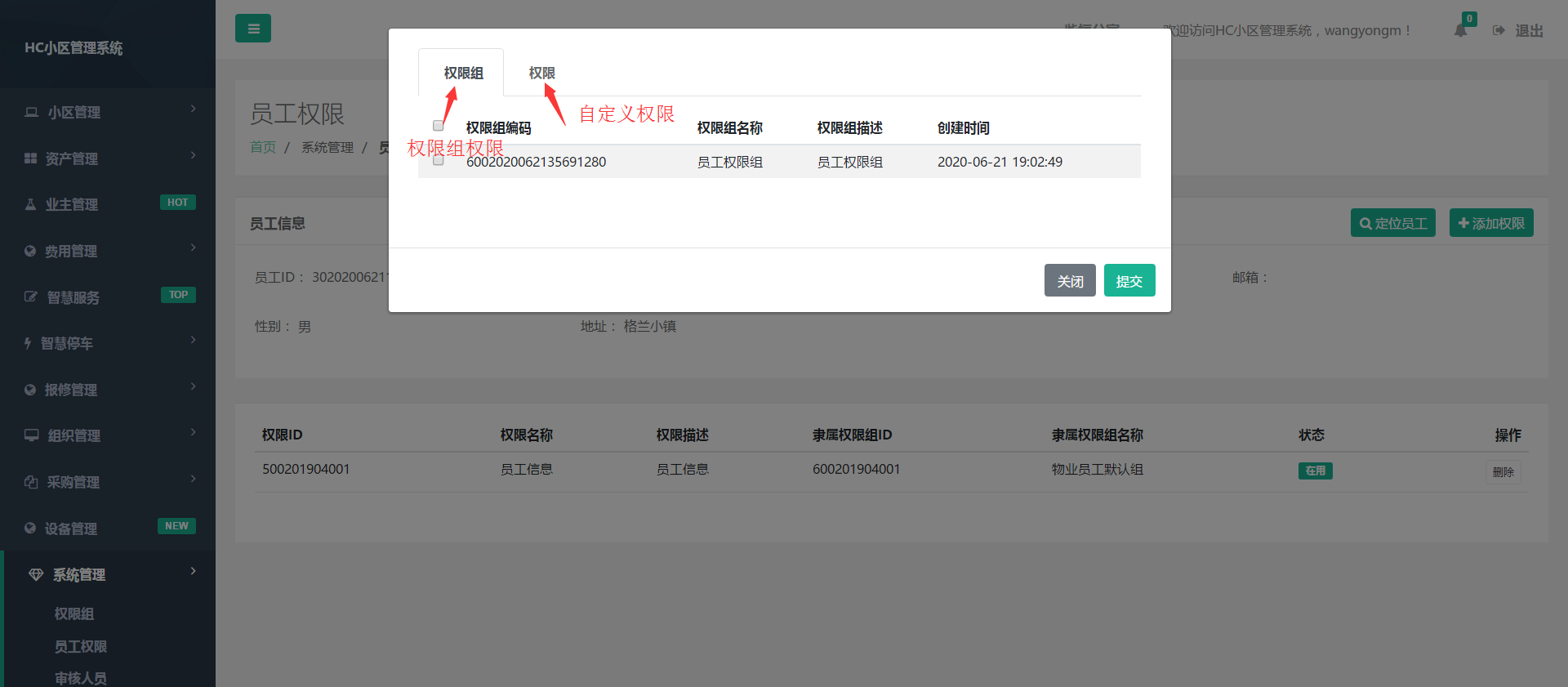Click the 设备管理 globe icon

pos(30,529)
